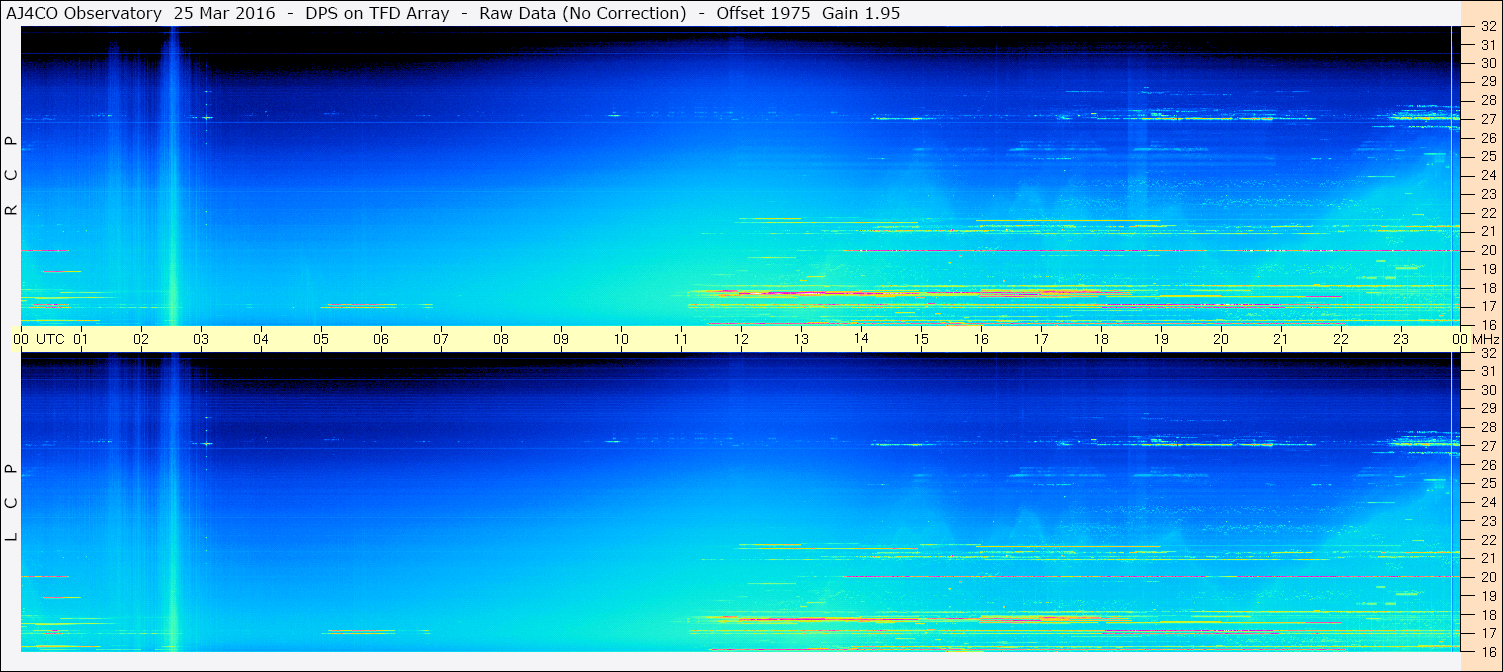This screenshot has height=672, width=1503.
Task: Click the 25 MHz label on LCP frequency scale
Action: tap(1488, 484)
